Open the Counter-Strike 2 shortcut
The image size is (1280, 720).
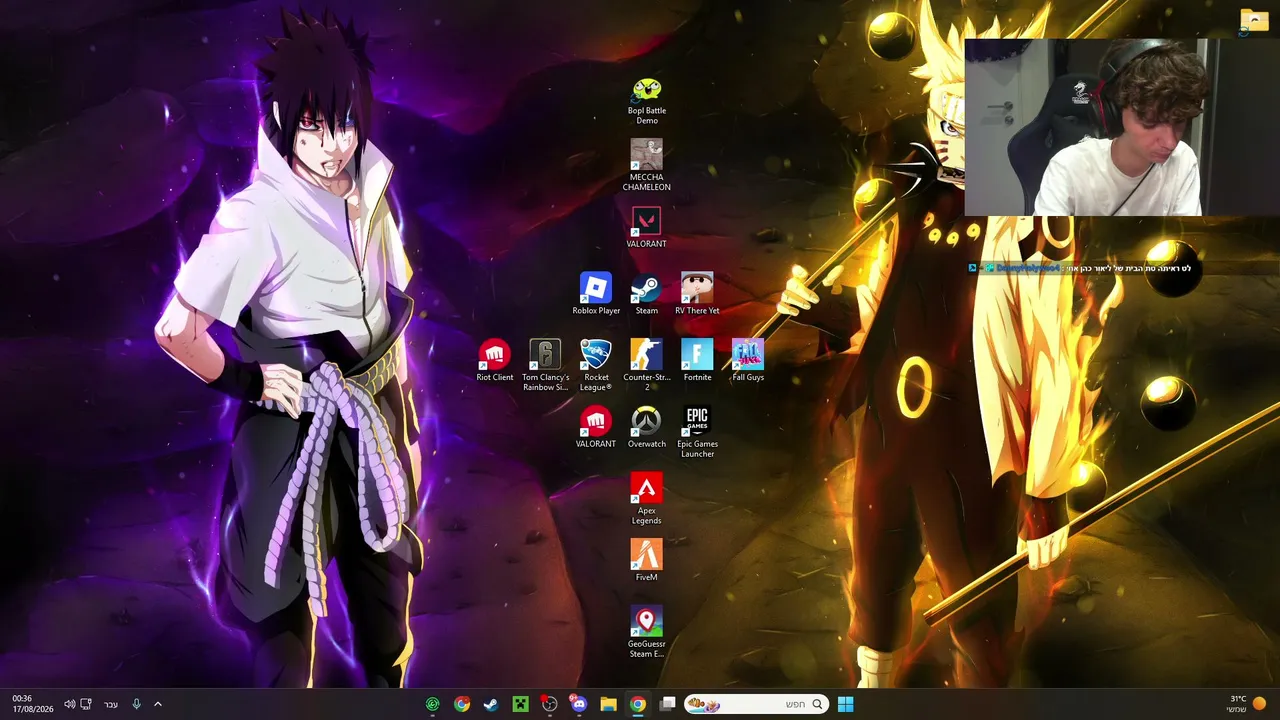[647, 366]
